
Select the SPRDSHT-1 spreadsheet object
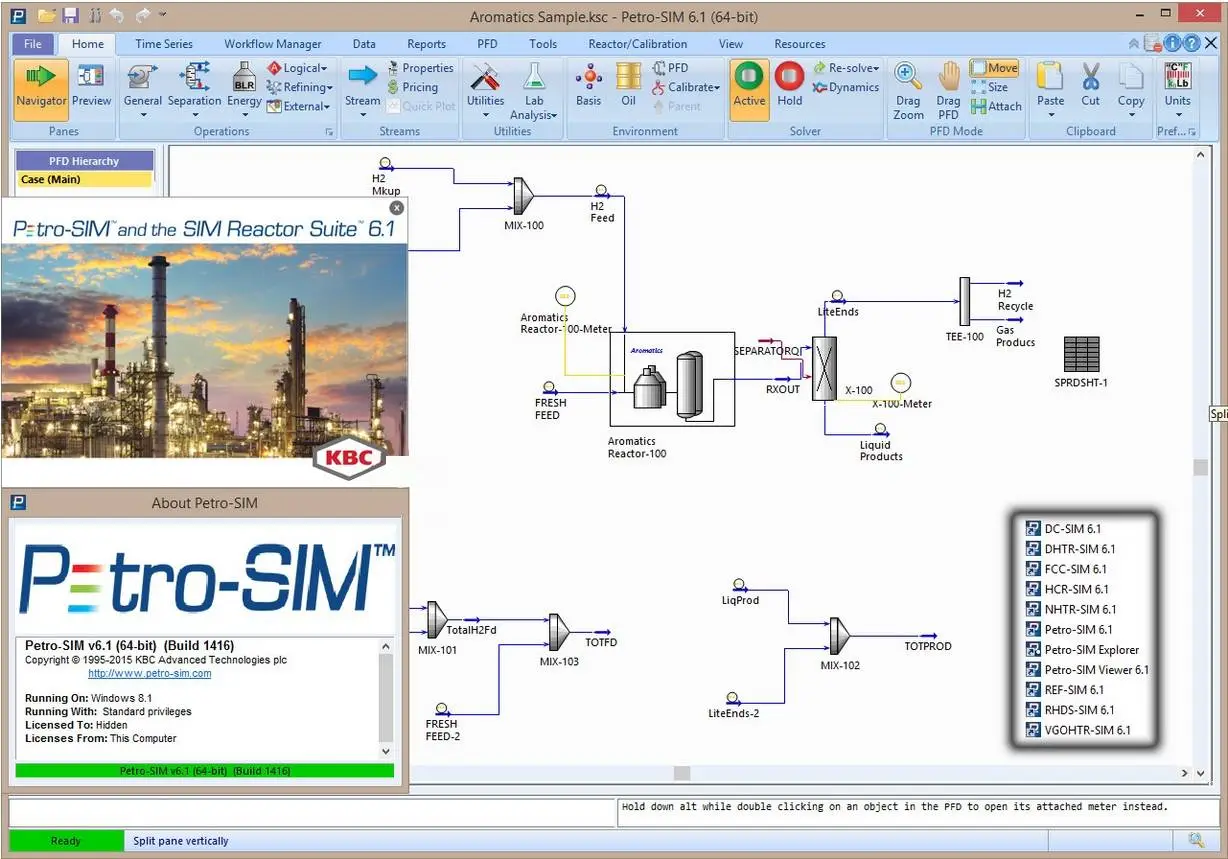1081,354
